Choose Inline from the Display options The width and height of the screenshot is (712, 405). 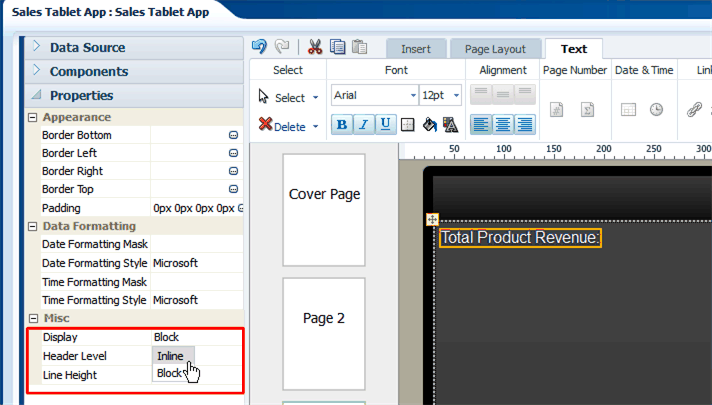pos(171,356)
